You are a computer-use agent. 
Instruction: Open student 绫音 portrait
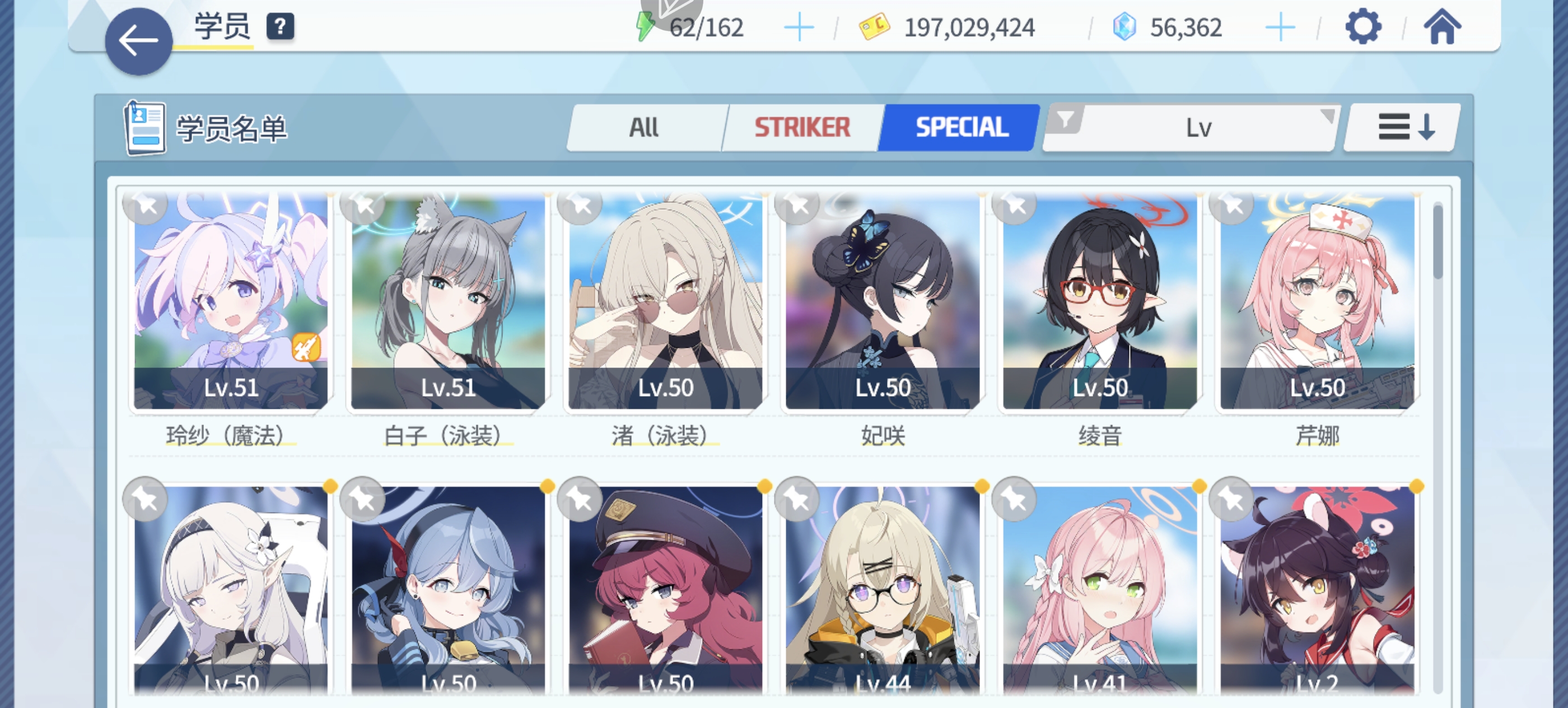pyautogui.click(x=1100, y=302)
